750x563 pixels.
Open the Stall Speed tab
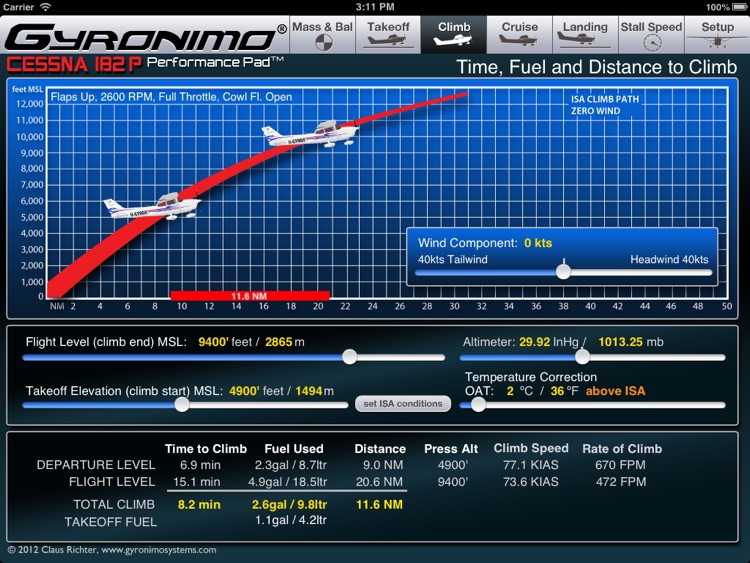[x=651, y=34]
